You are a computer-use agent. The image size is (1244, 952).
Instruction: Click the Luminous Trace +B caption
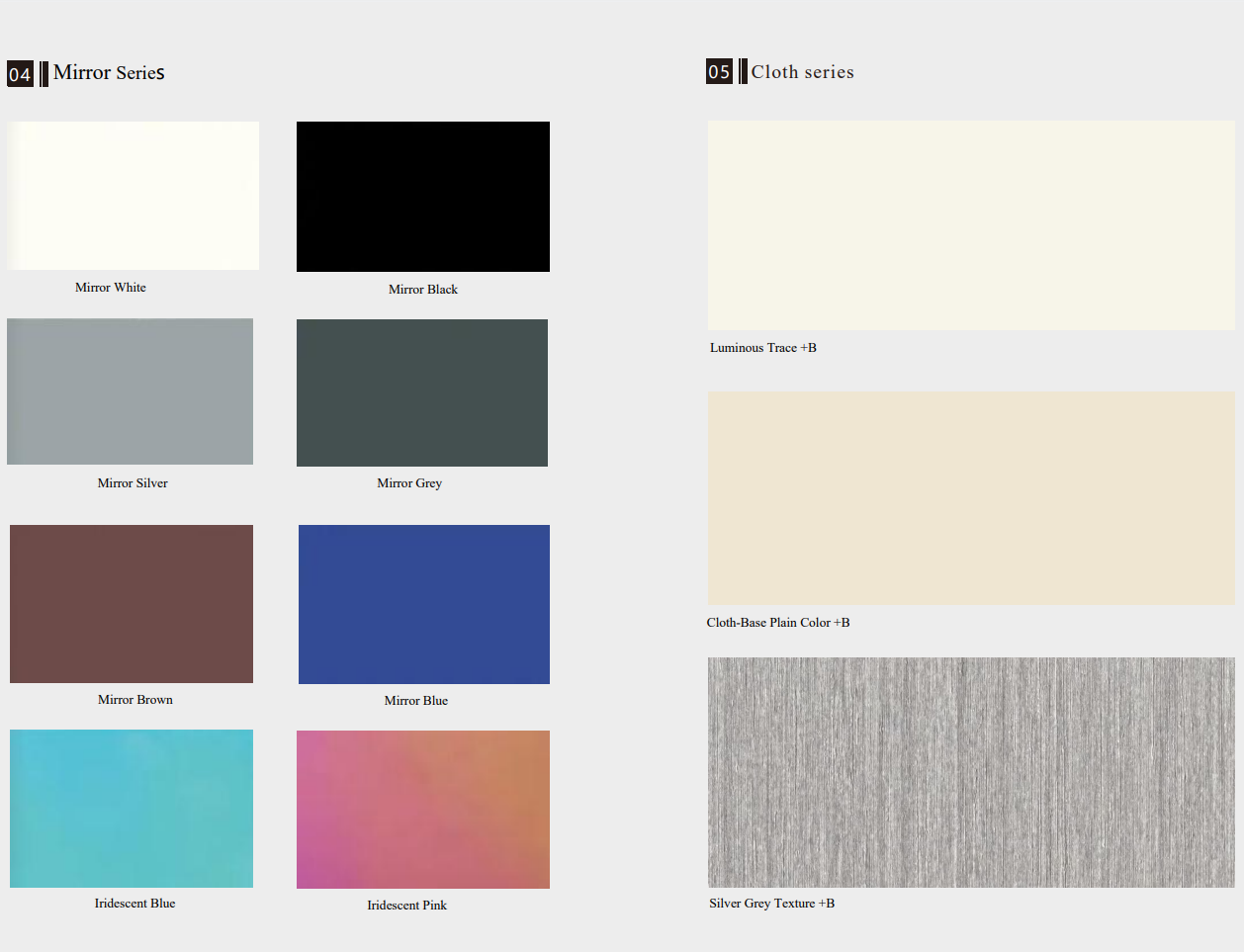tap(762, 348)
